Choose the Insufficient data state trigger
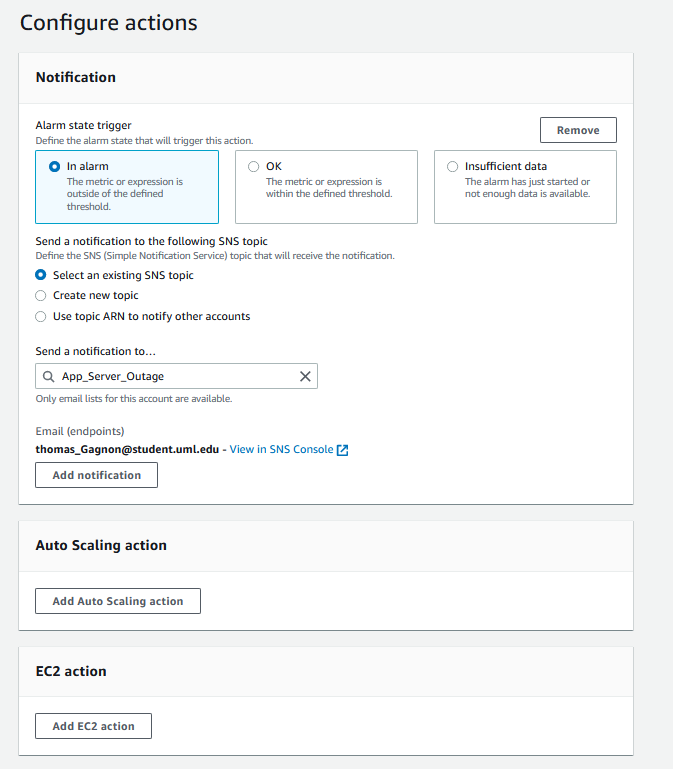This screenshot has height=769, width=673. (x=453, y=167)
